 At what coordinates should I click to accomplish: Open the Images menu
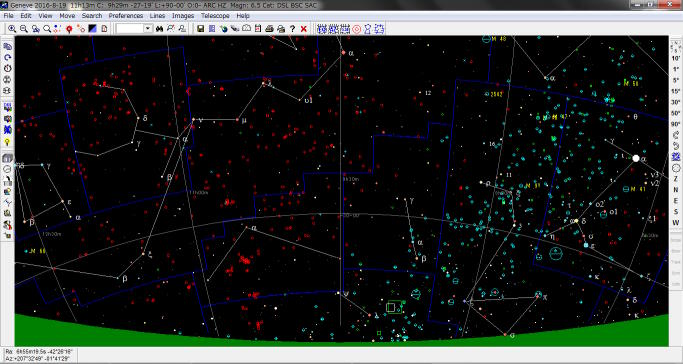coord(183,16)
